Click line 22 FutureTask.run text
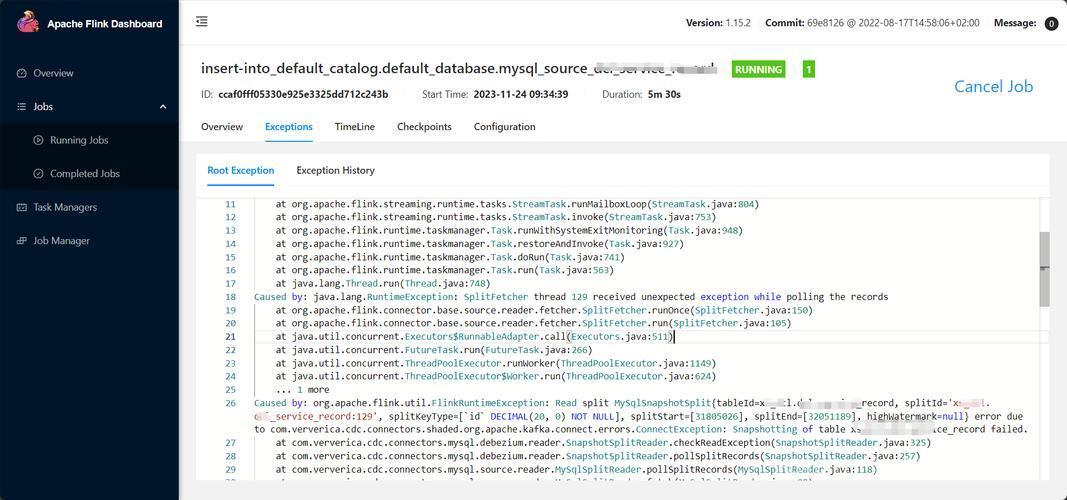This screenshot has width=1067, height=500. 434,350
